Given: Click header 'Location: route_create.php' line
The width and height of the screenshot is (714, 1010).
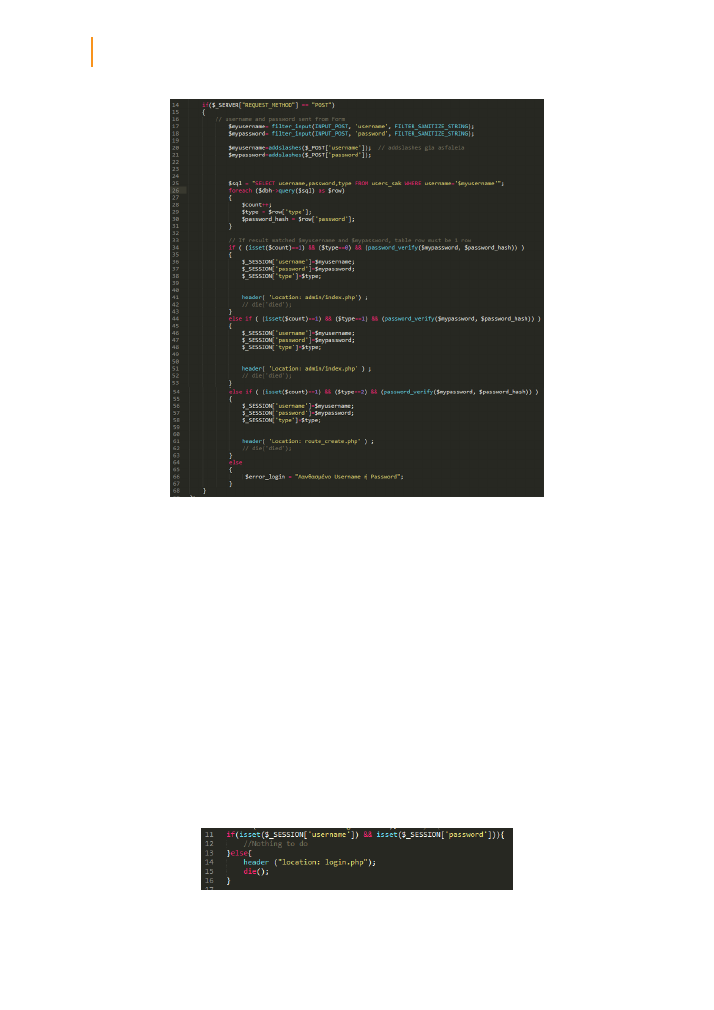Looking at the screenshot, I should click(x=308, y=441).
